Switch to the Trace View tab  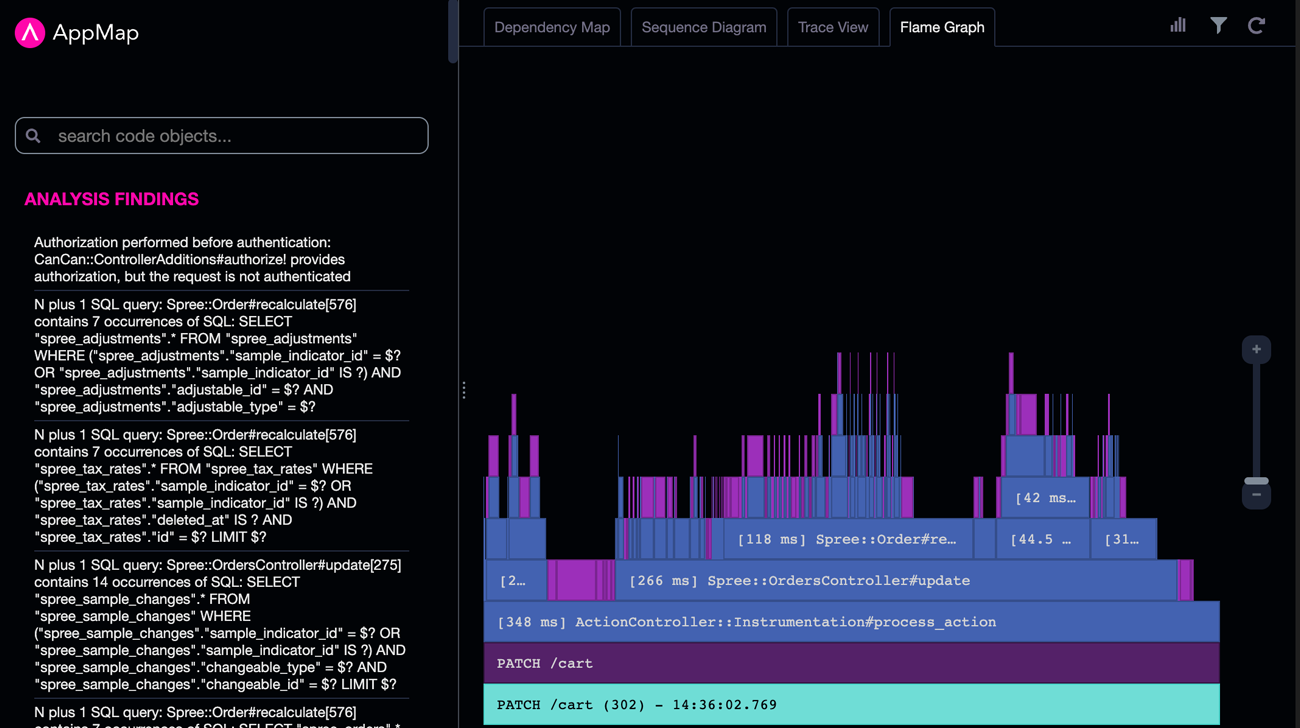pyautogui.click(x=833, y=27)
